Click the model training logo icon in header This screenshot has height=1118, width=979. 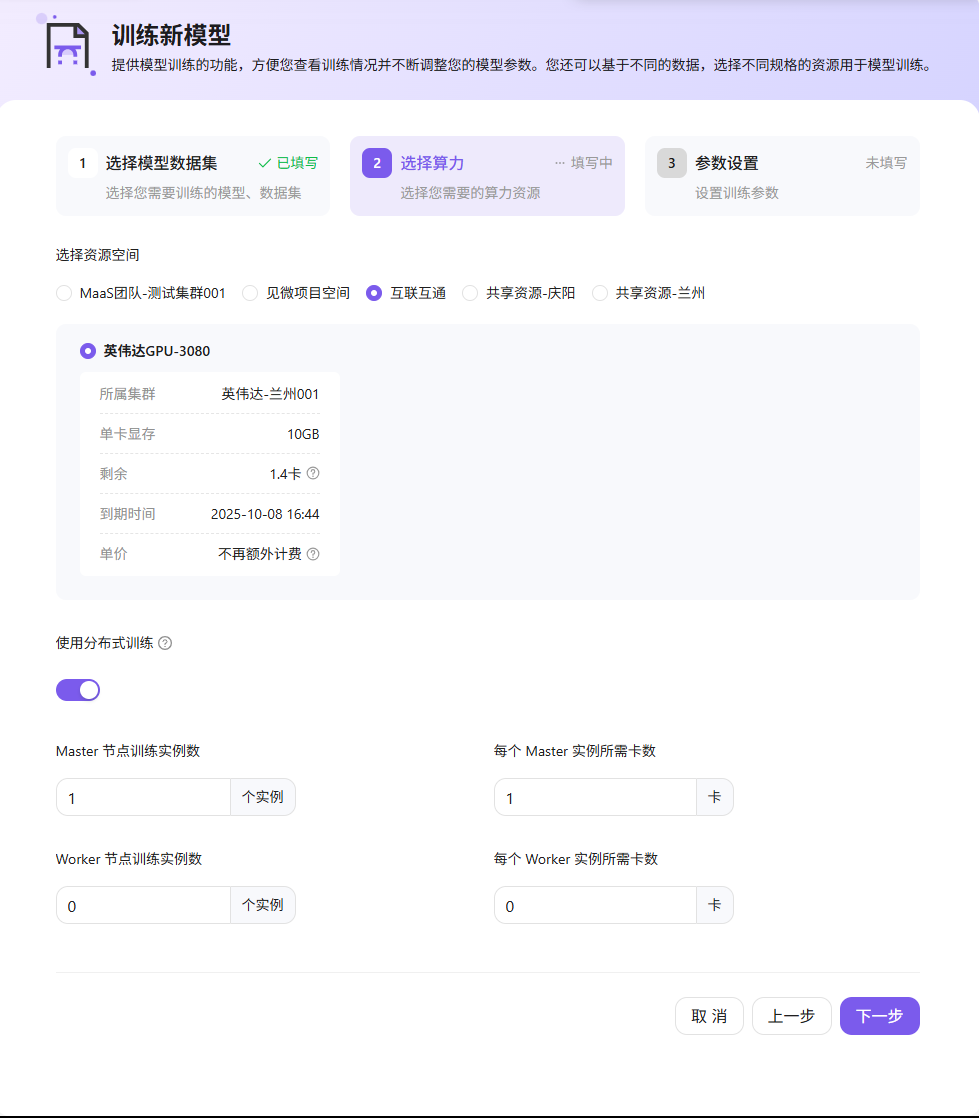click(x=68, y=46)
